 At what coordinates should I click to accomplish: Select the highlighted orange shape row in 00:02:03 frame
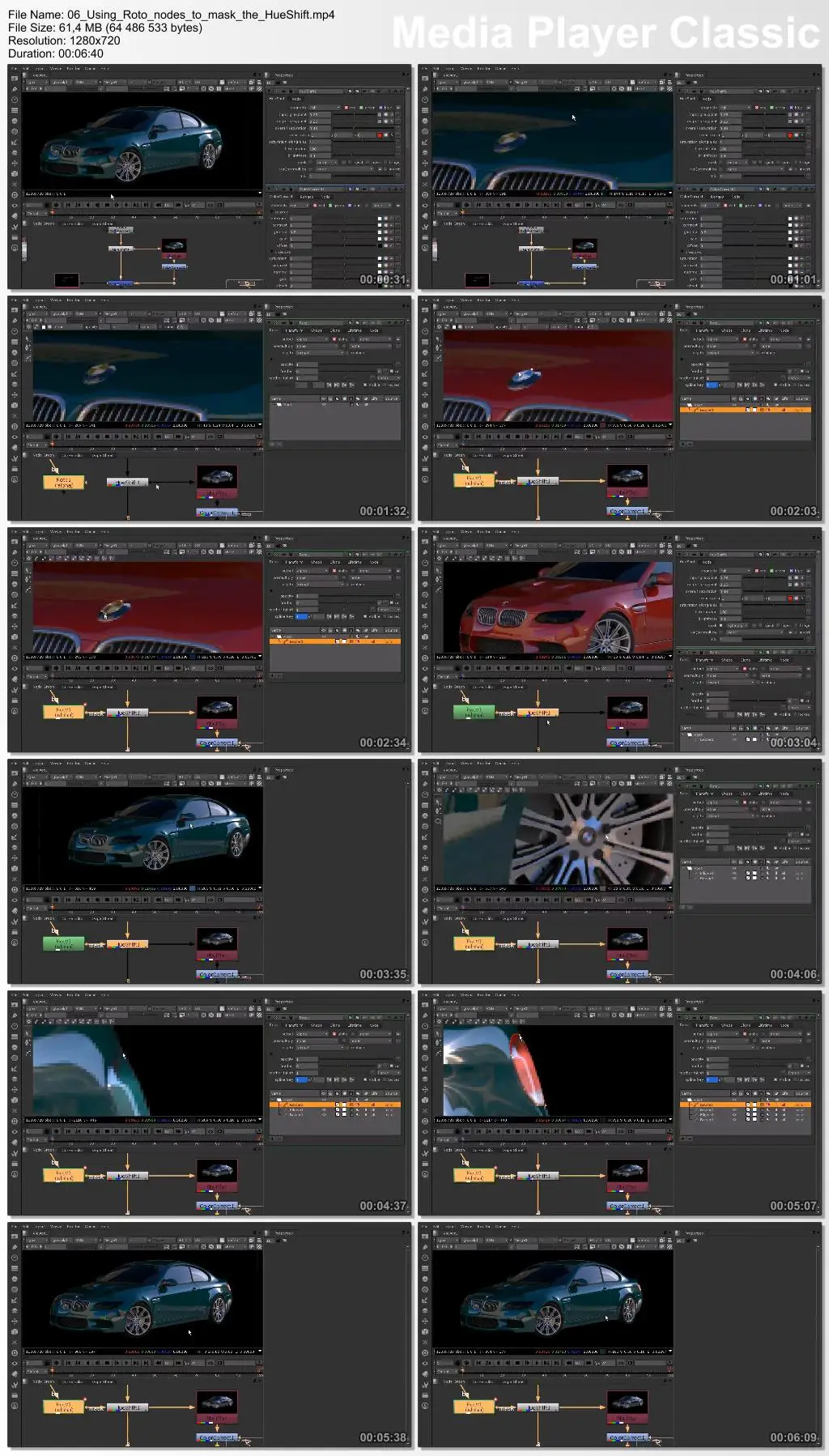[x=745, y=411]
